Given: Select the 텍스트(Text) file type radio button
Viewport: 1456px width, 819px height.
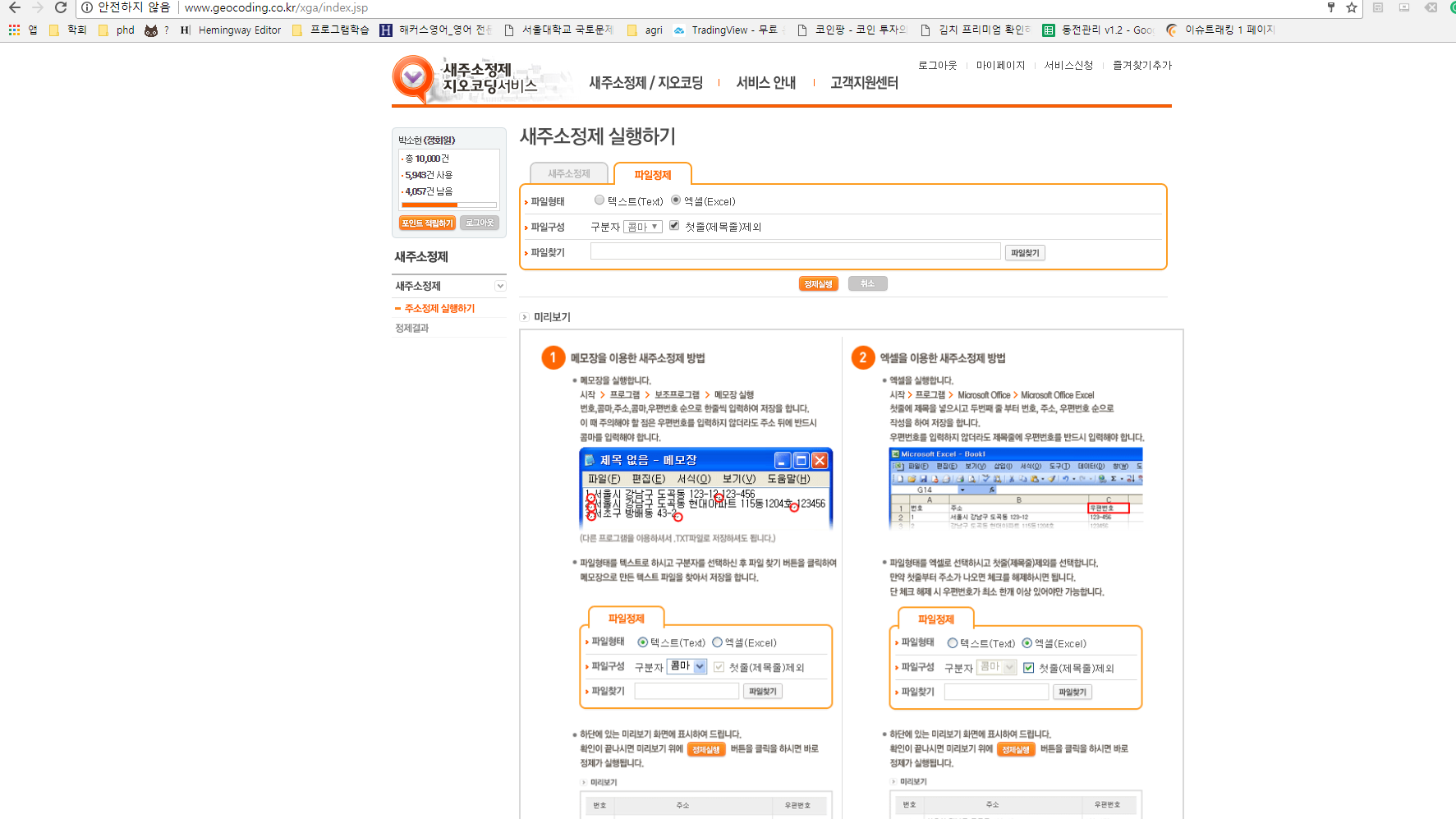Looking at the screenshot, I should pyautogui.click(x=599, y=200).
